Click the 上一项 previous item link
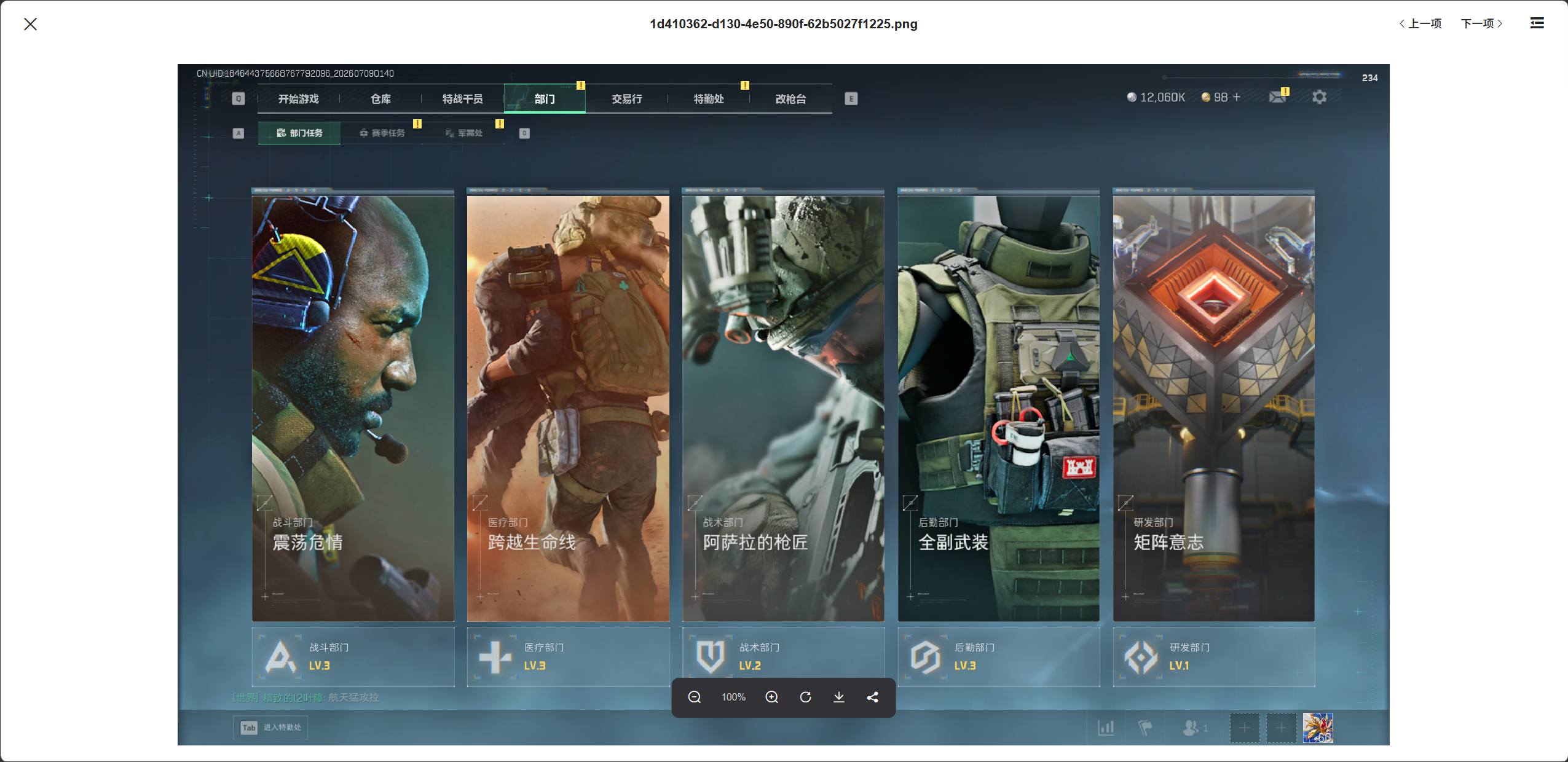 [1420, 23]
